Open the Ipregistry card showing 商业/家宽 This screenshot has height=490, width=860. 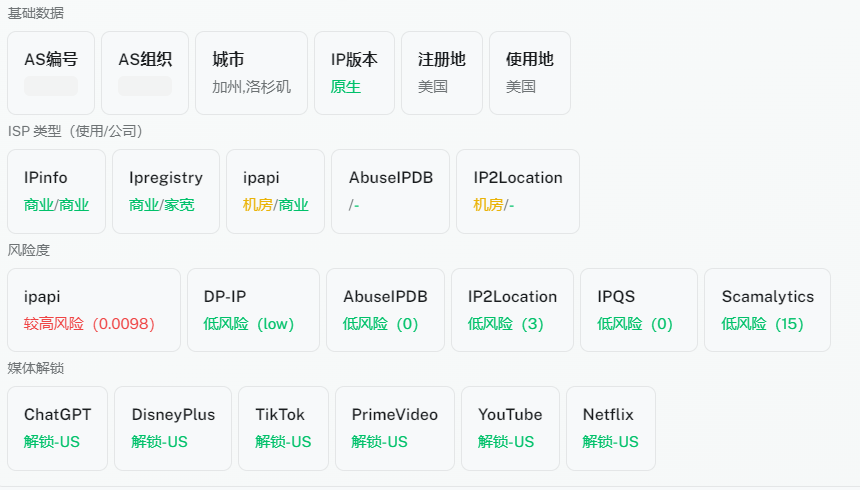click(x=165, y=191)
